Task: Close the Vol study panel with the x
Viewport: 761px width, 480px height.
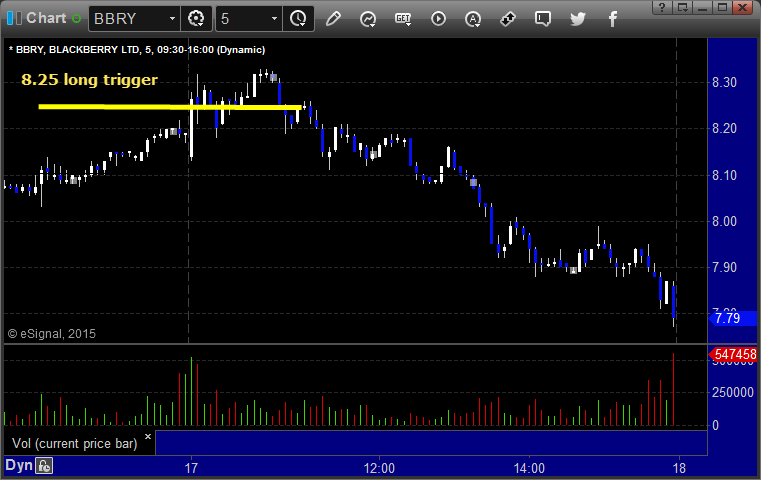Action: (x=148, y=436)
